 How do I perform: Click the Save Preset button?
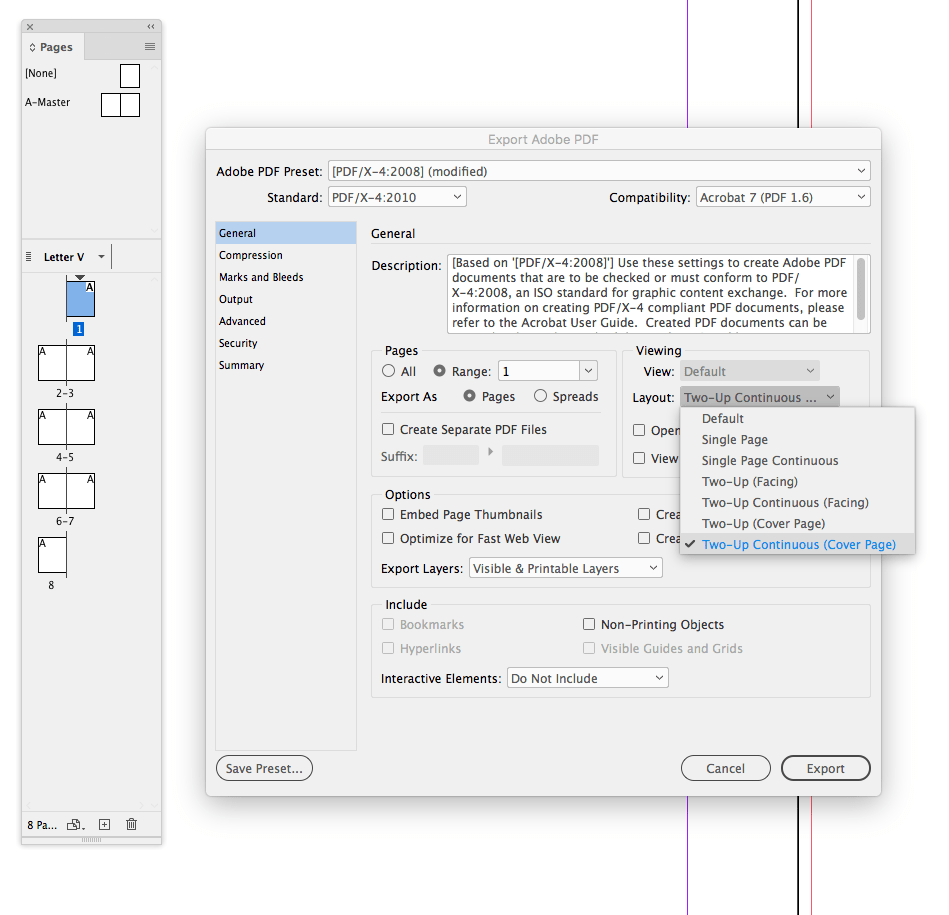(264, 768)
